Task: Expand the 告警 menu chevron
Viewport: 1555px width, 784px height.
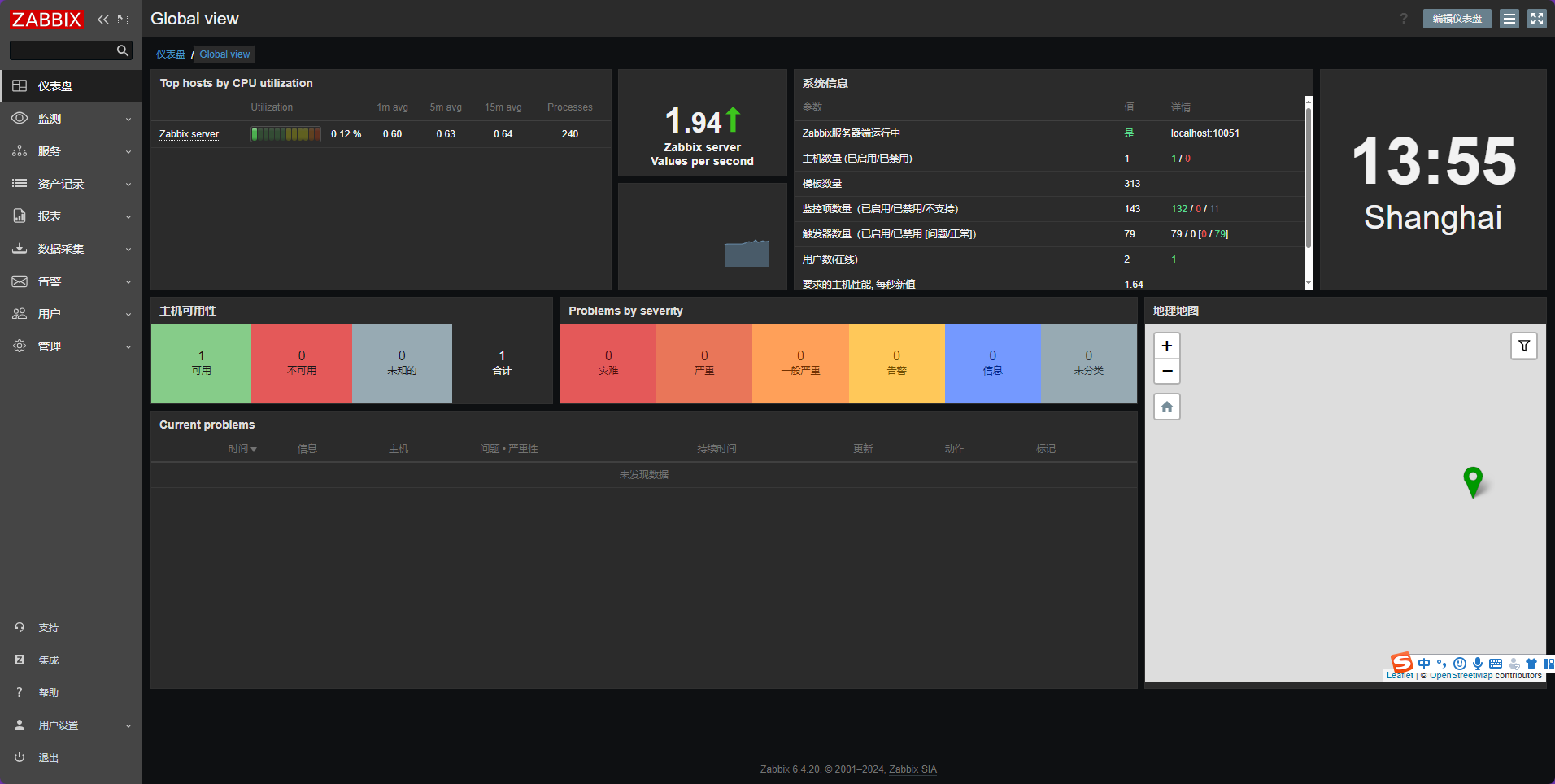Action: [x=128, y=282]
